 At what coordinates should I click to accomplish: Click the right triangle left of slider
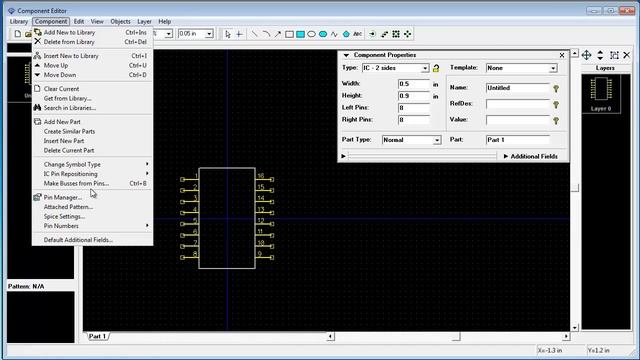click(x=343, y=156)
